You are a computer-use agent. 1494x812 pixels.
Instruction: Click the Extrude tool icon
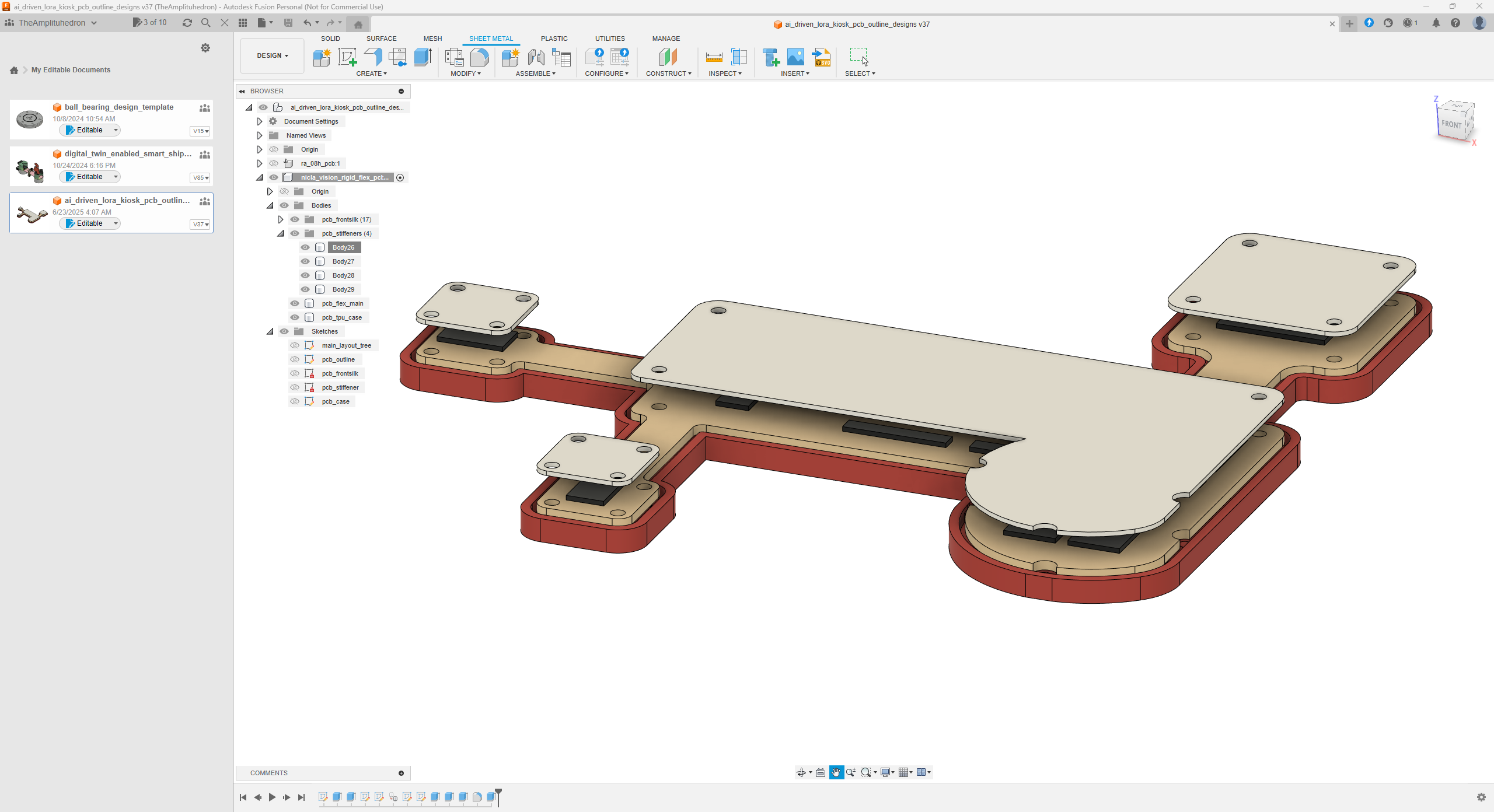pos(423,57)
